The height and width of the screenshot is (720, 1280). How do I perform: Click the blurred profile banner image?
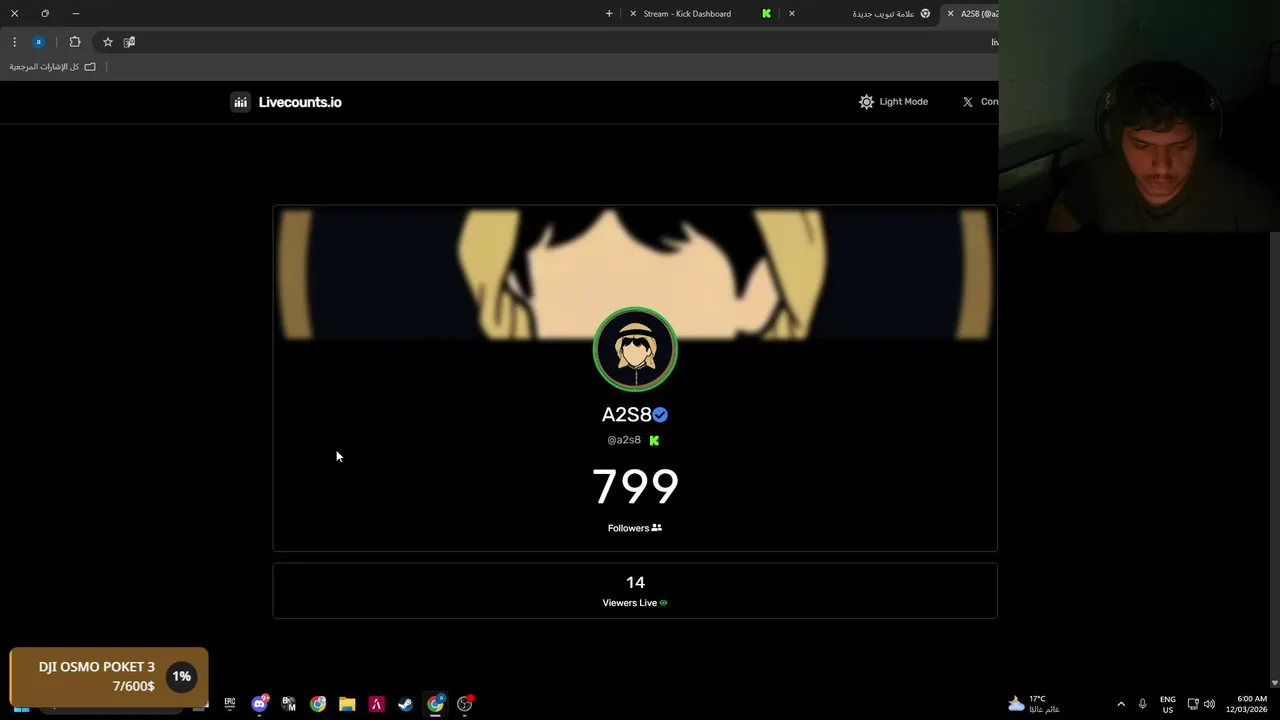point(635,272)
